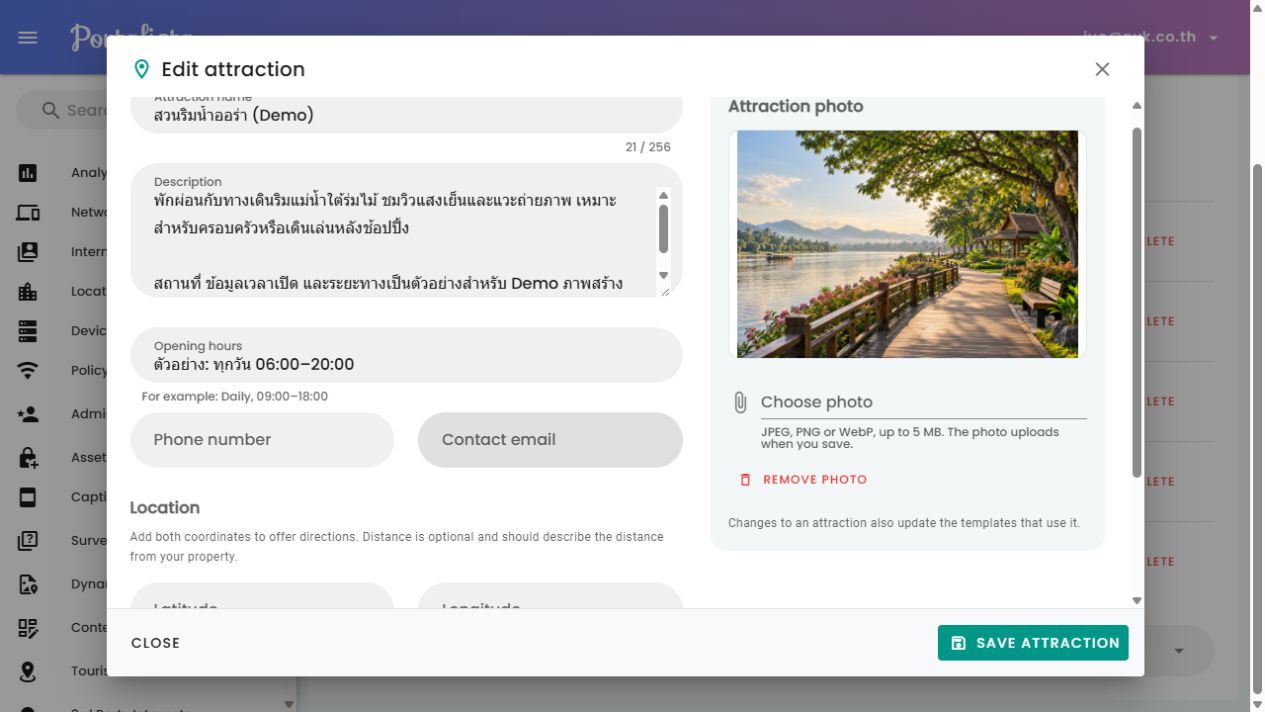Click the Devices server sidebar icon
Image resolution: width=1265 pixels, height=712 pixels.
[x=28, y=331]
